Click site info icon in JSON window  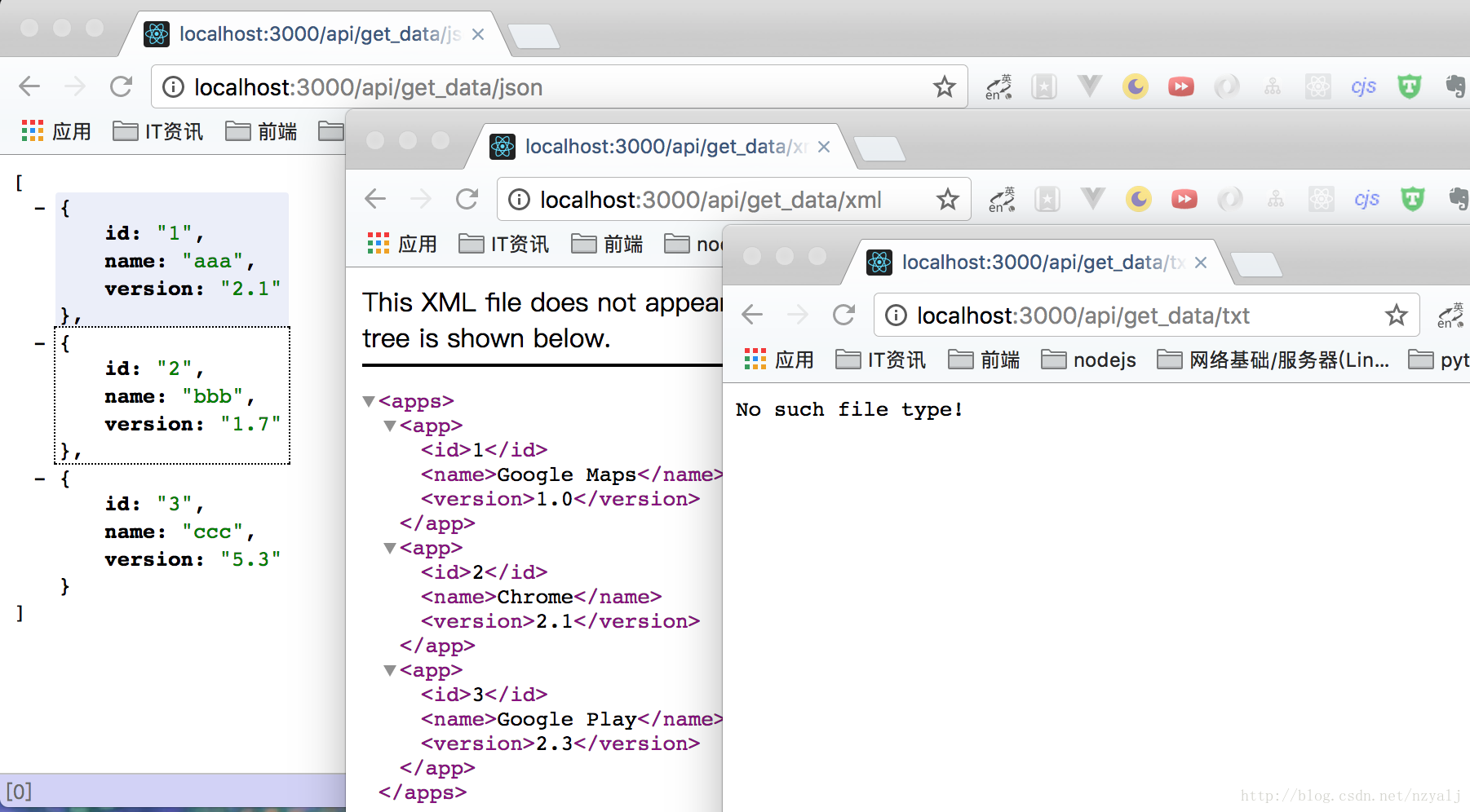[173, 87]
